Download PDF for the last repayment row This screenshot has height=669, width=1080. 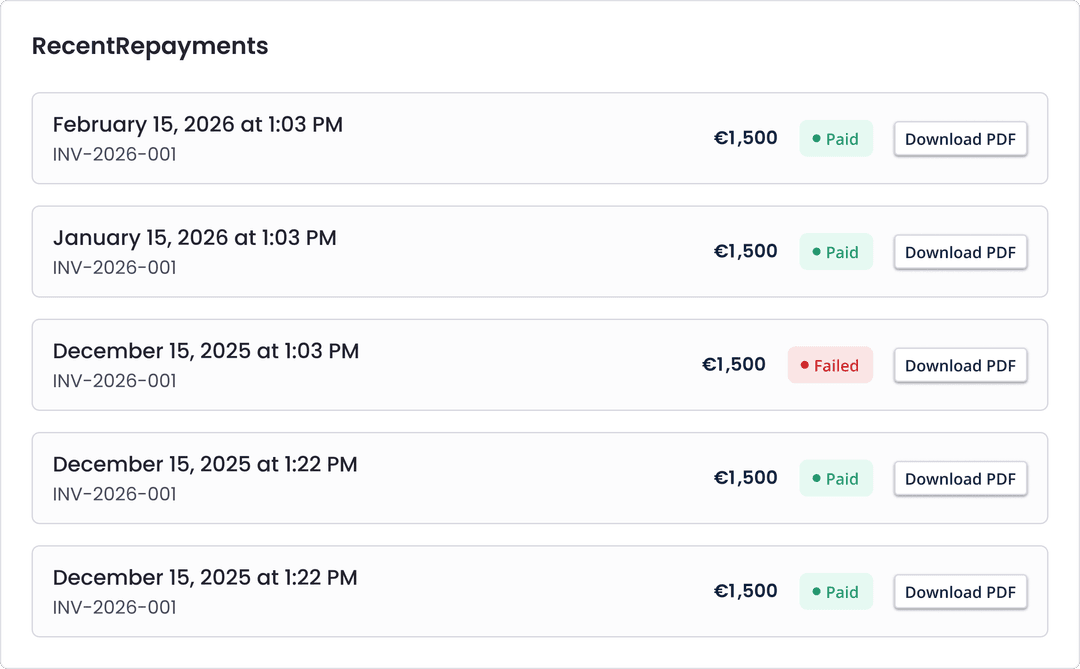tap(960, 591)
